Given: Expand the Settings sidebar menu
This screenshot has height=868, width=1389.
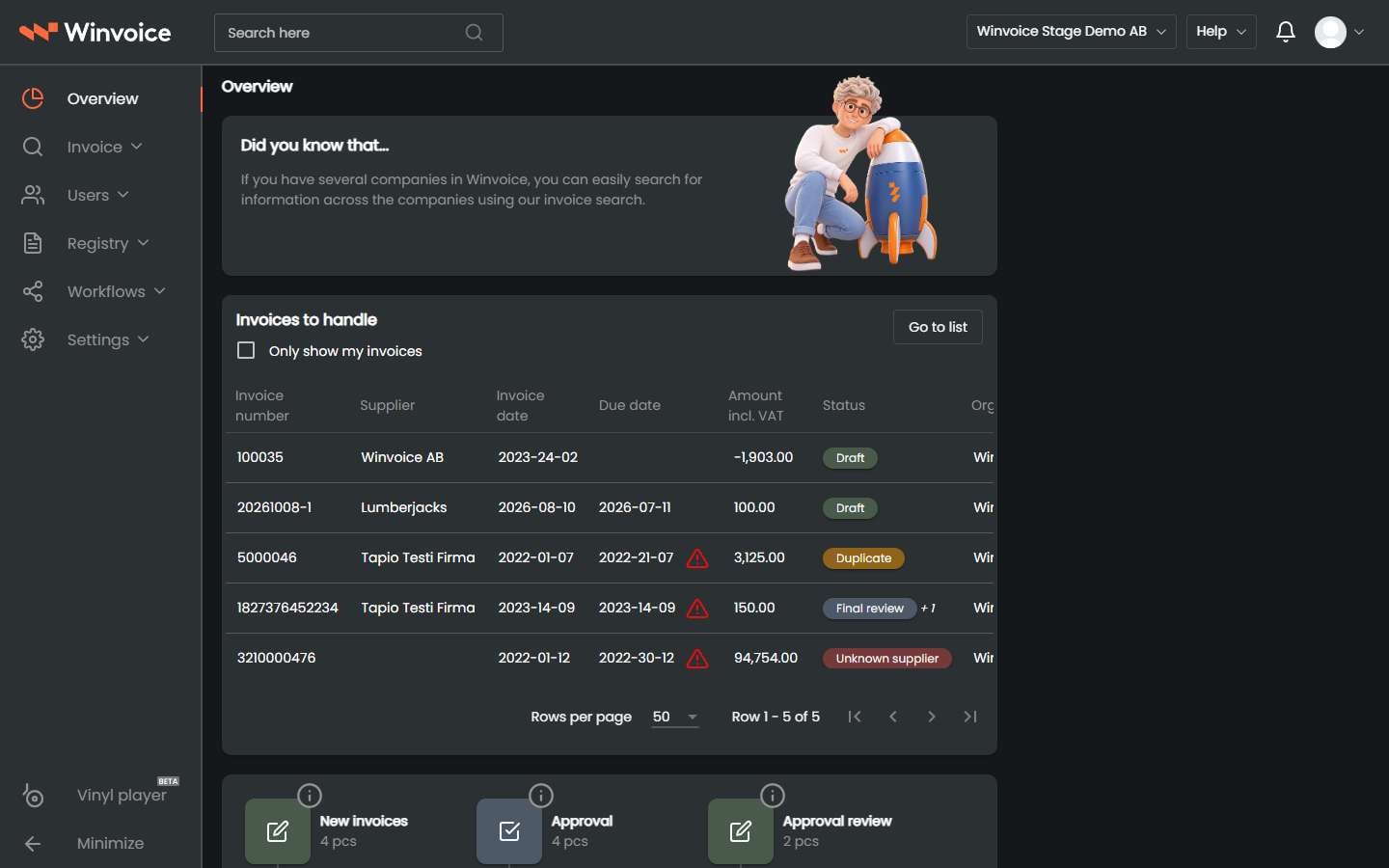Looking at the screenshot, I should coord(107,339).
